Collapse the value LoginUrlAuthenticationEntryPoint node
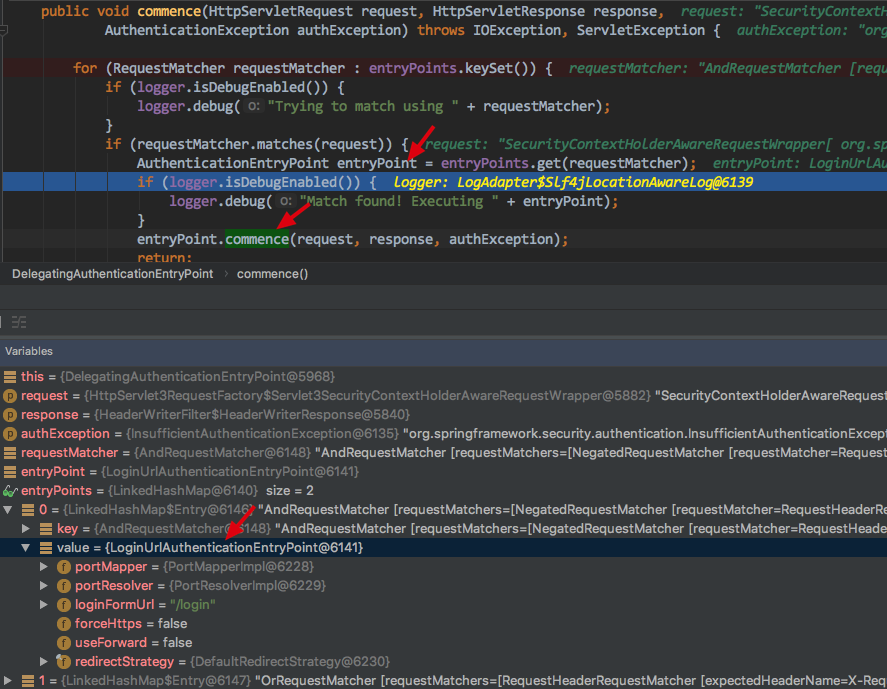Viewport: 887px width, 689px height. tap(25, 547)
